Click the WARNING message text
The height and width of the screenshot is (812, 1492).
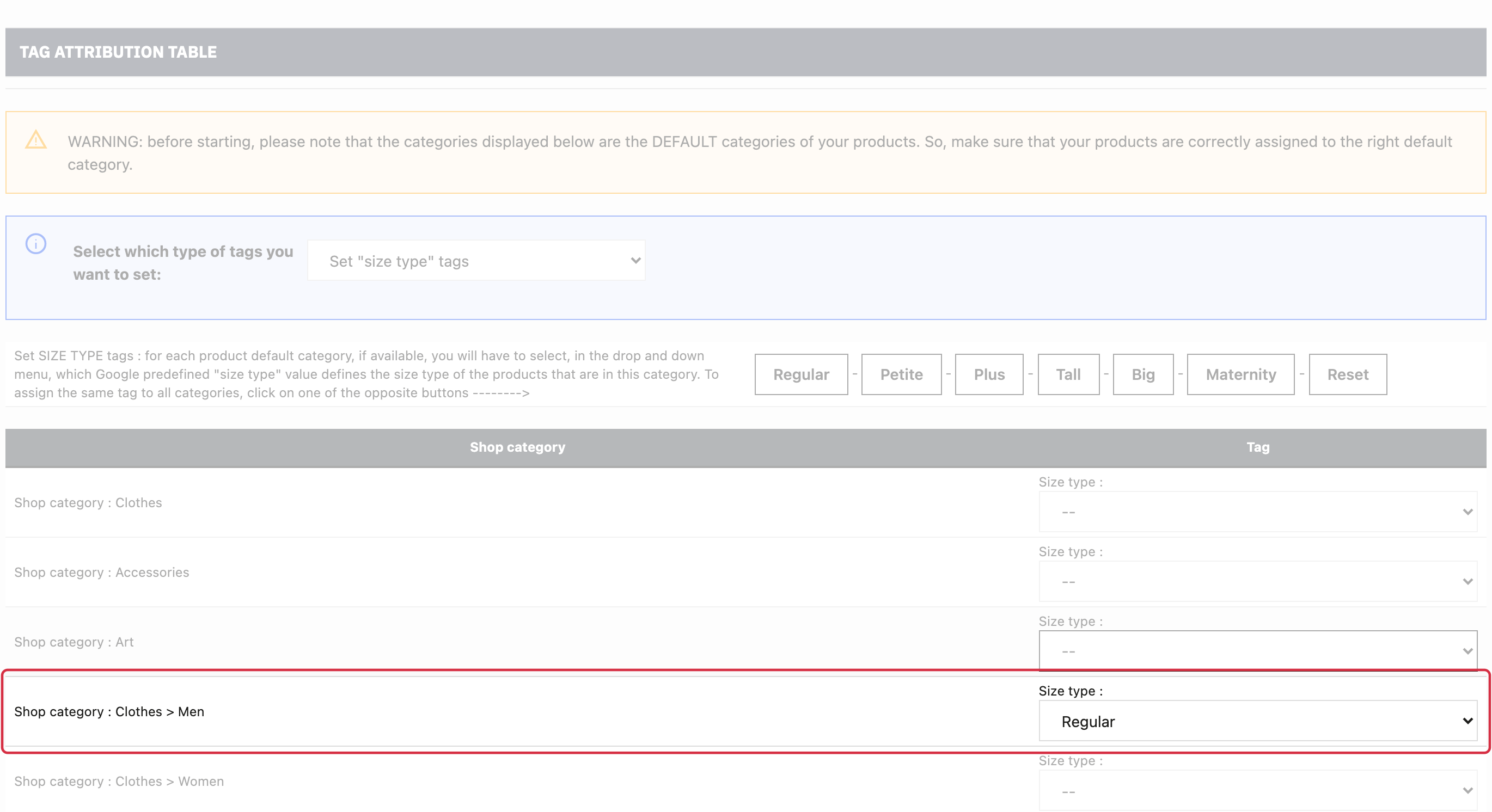(759, 153)
